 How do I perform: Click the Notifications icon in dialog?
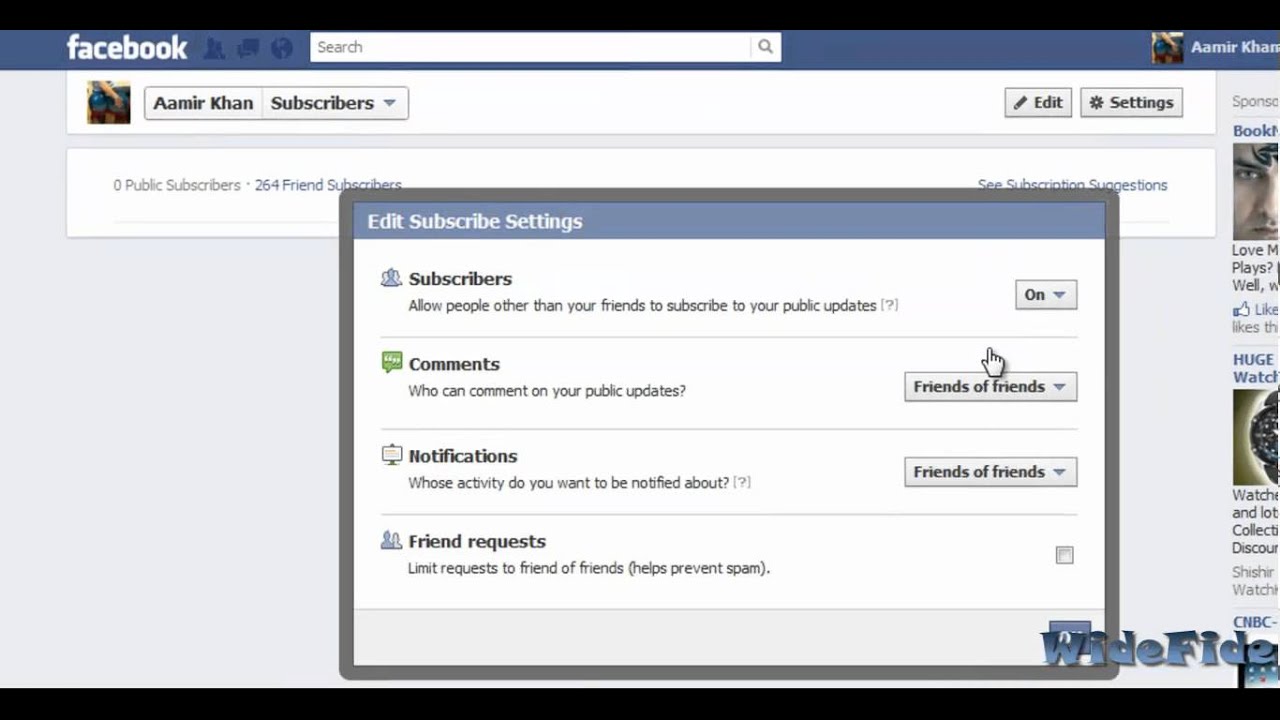392,455
